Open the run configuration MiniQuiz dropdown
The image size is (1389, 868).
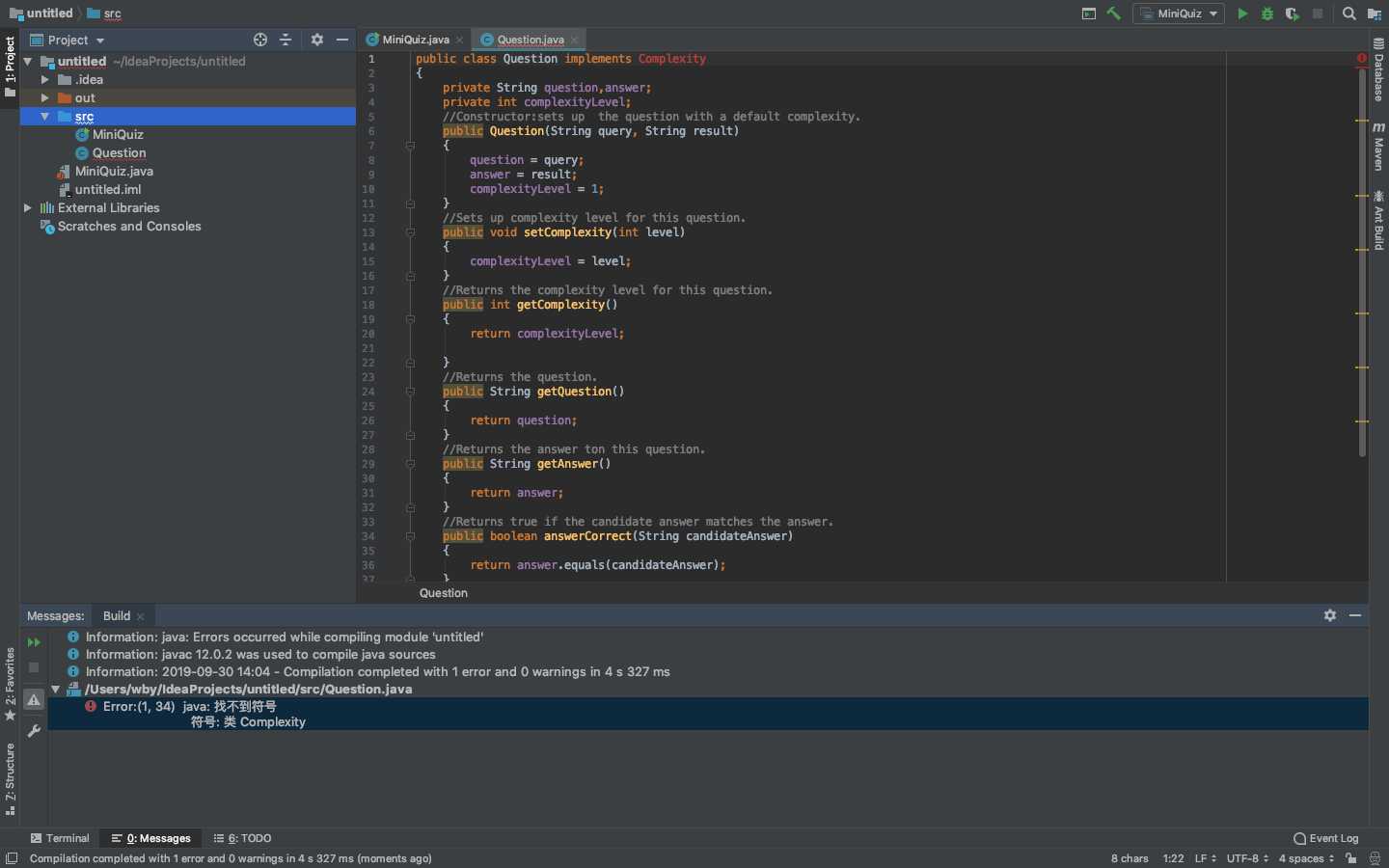(1179, 14)
